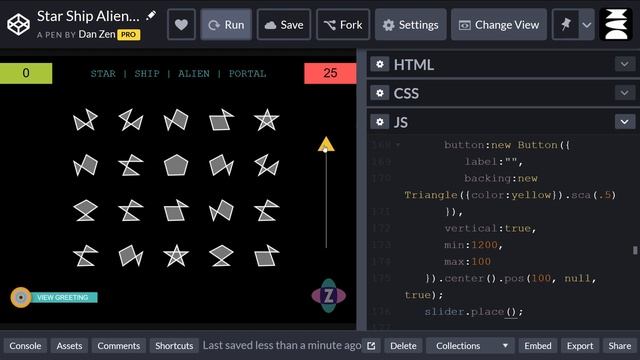Viewport: 640px width, 360px height.
Task: Click fourth shape in second row
Action: [221, 165]
